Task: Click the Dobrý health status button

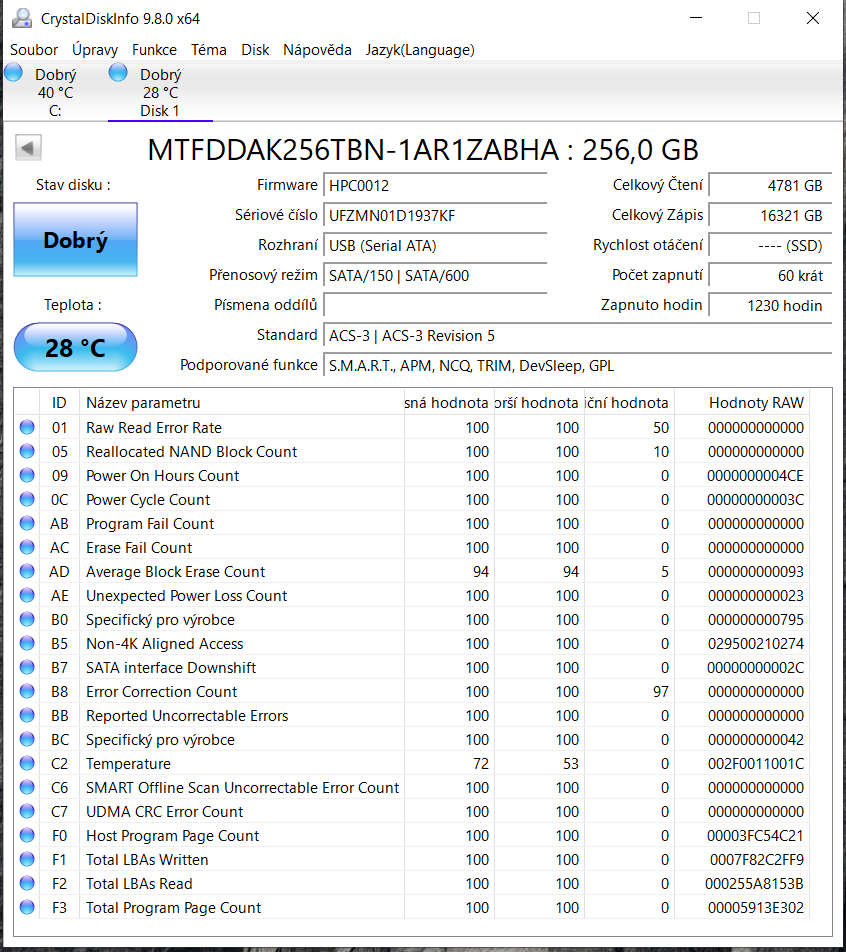Action: (75, 240)
